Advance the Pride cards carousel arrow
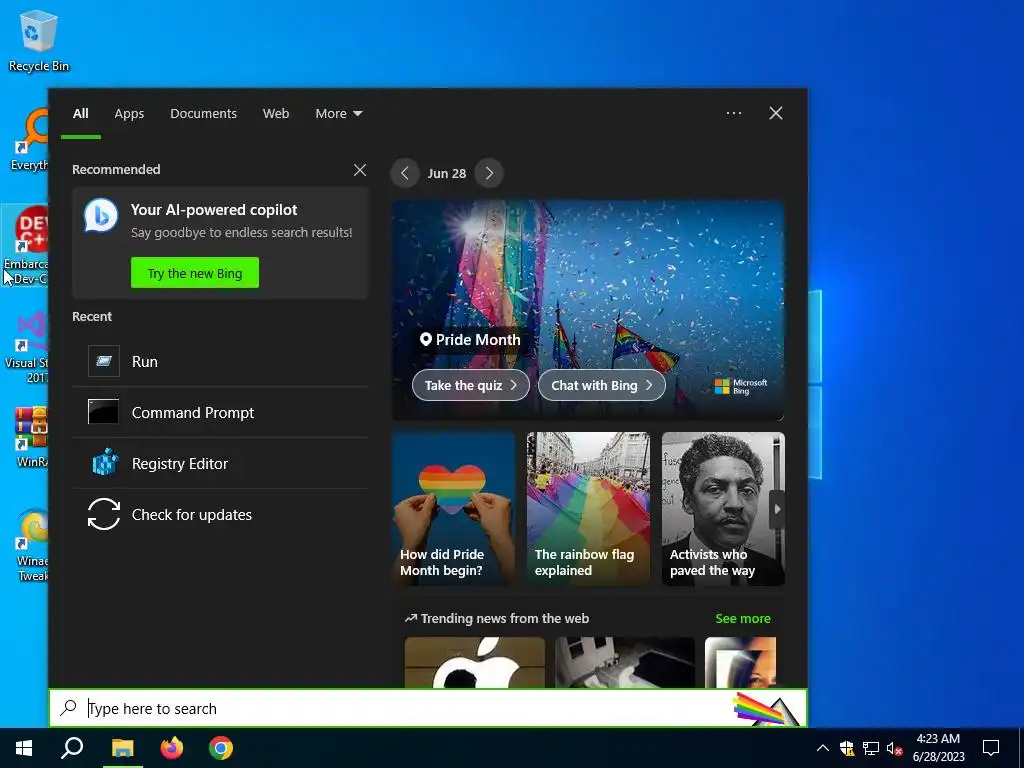This screenshot has height=768, width=1024. point(777,509)
